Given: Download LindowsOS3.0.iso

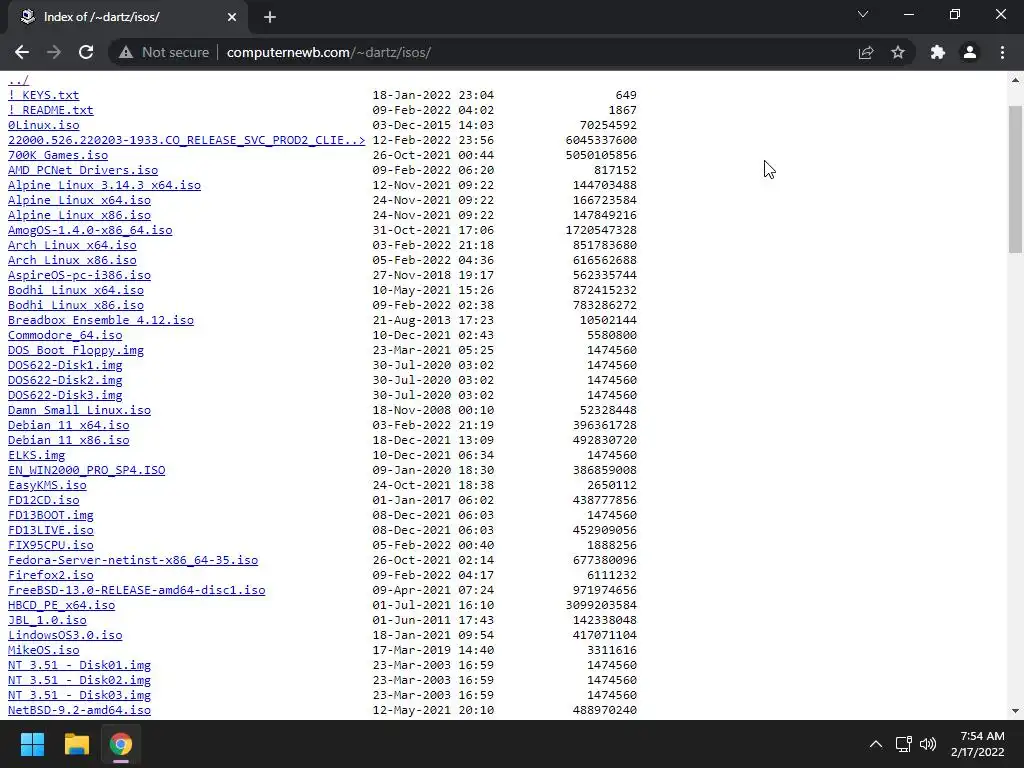Looking at the screenshot, I should click(65, 636).
